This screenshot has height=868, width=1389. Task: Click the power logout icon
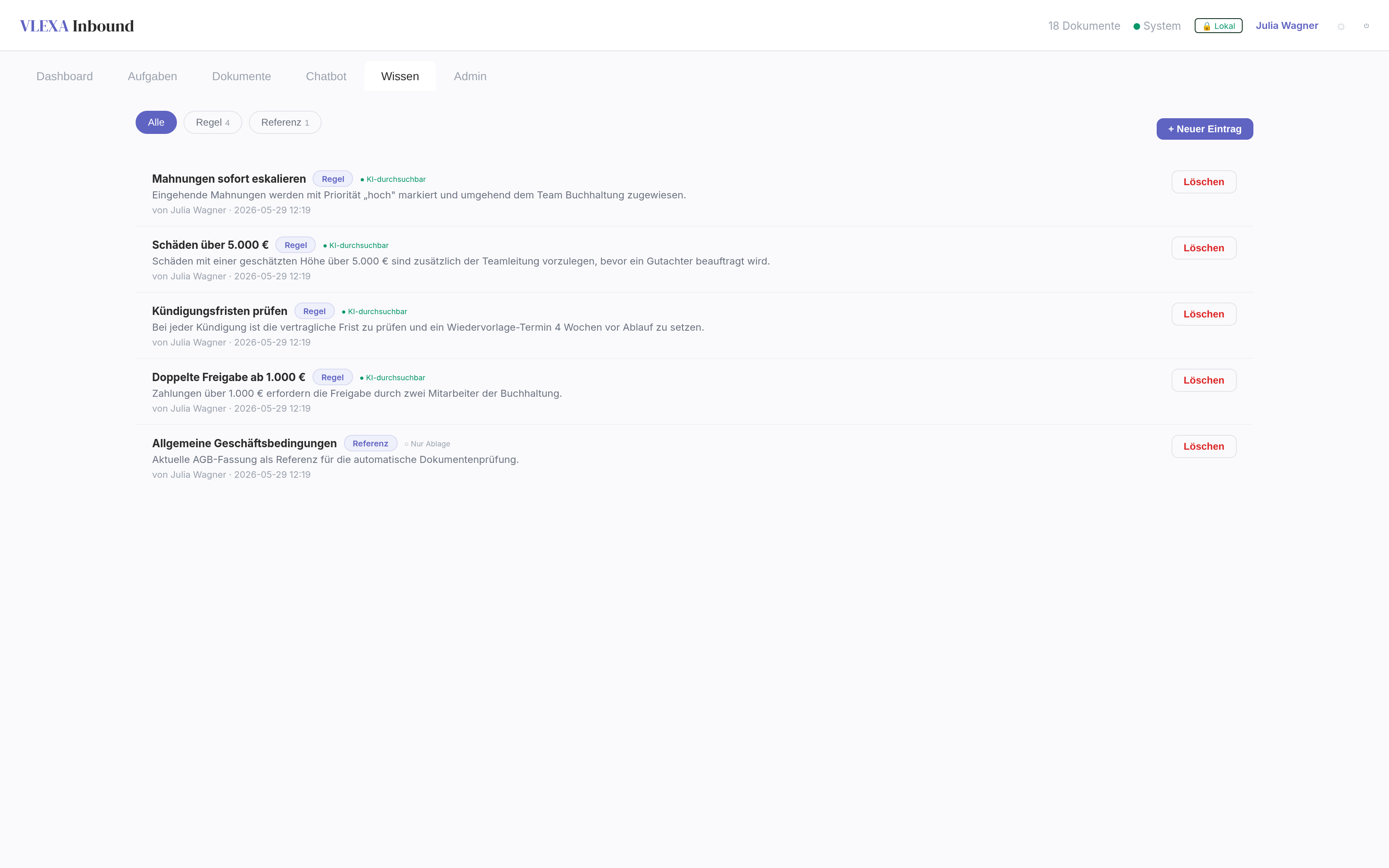pyautogui.click(x=1366, y=26)
